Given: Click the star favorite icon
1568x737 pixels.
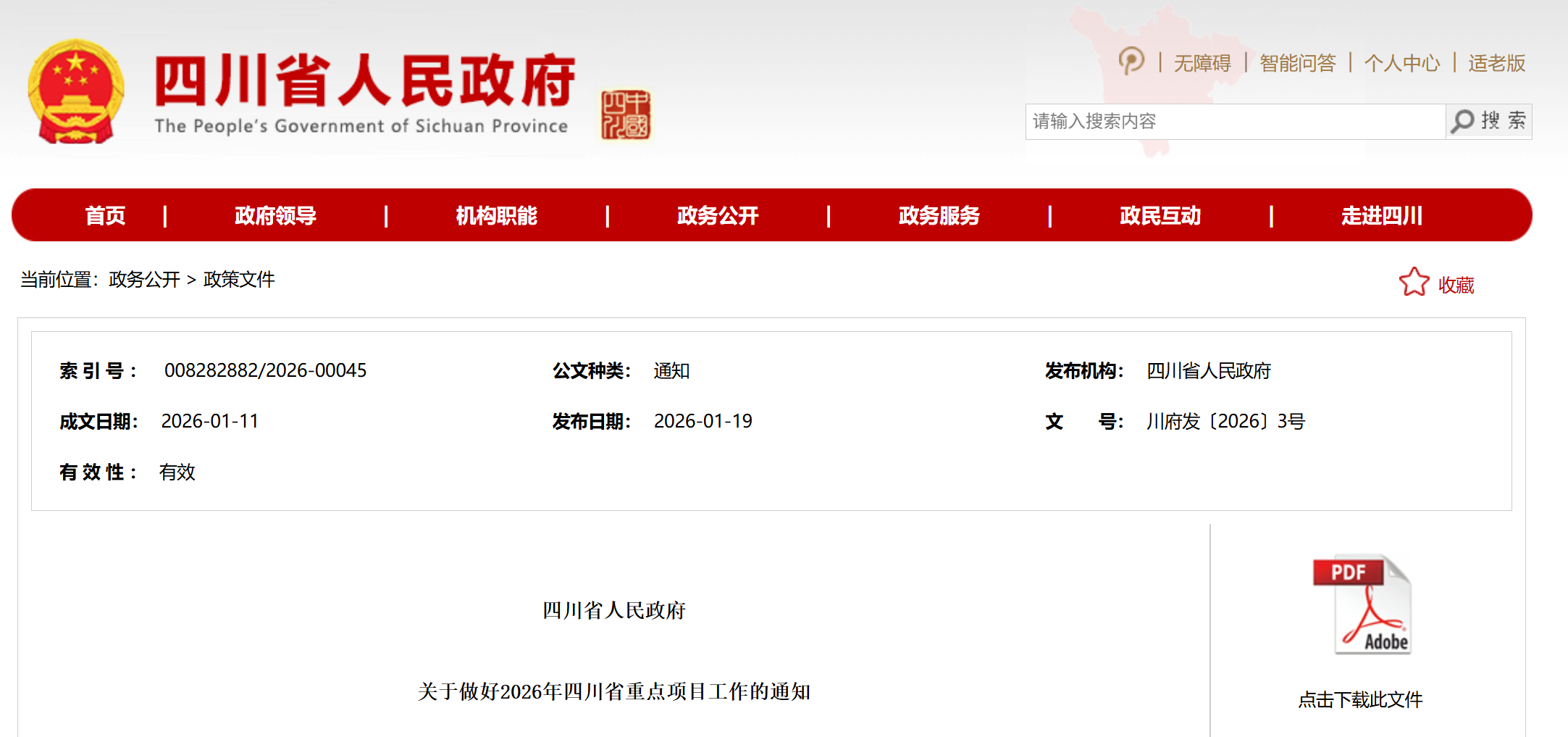Looking at the screenshot, I should 1413,283.
